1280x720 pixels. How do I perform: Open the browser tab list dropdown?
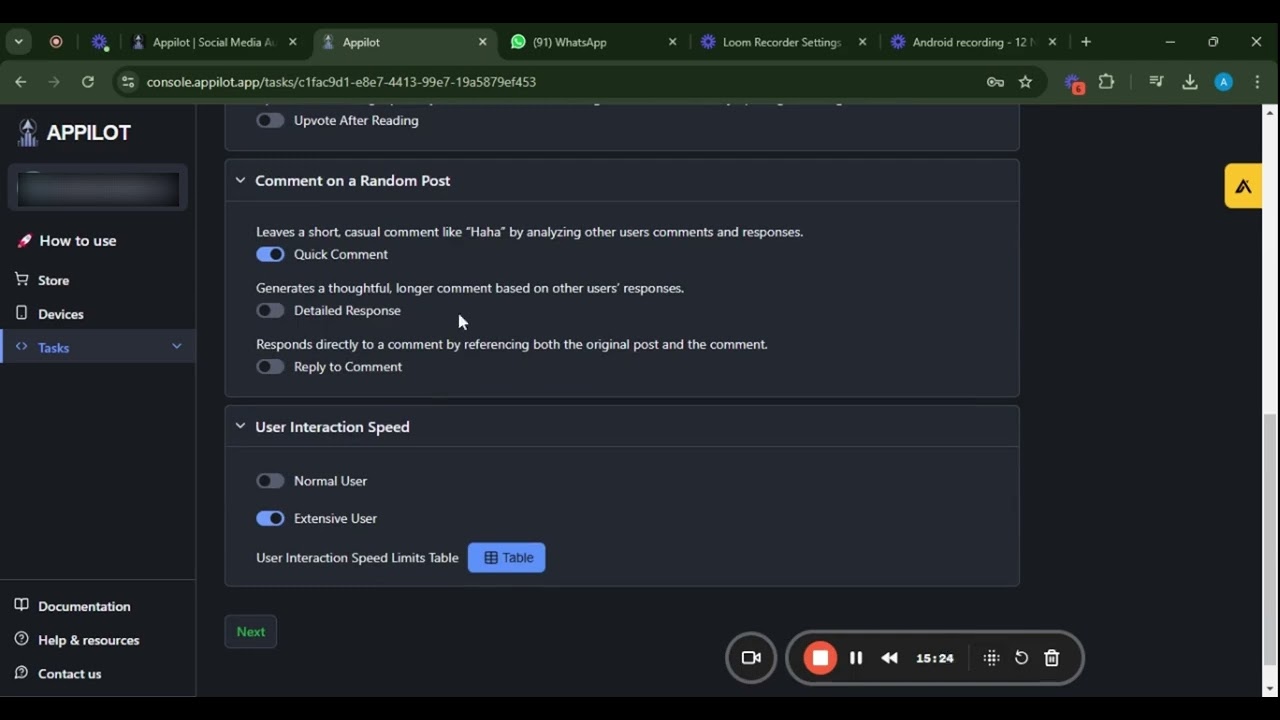18,42
